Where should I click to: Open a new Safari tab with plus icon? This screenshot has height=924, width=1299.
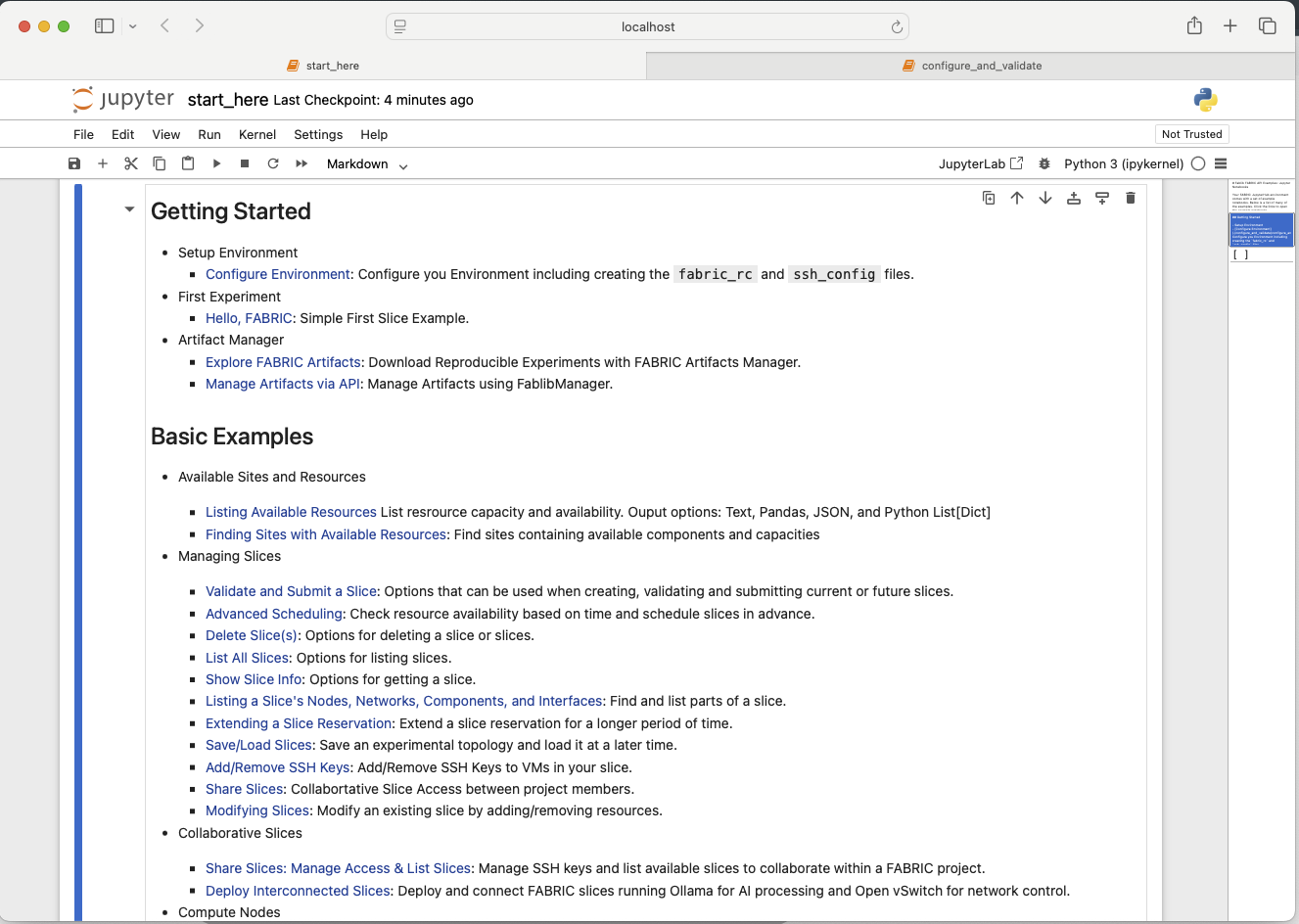1230,26
